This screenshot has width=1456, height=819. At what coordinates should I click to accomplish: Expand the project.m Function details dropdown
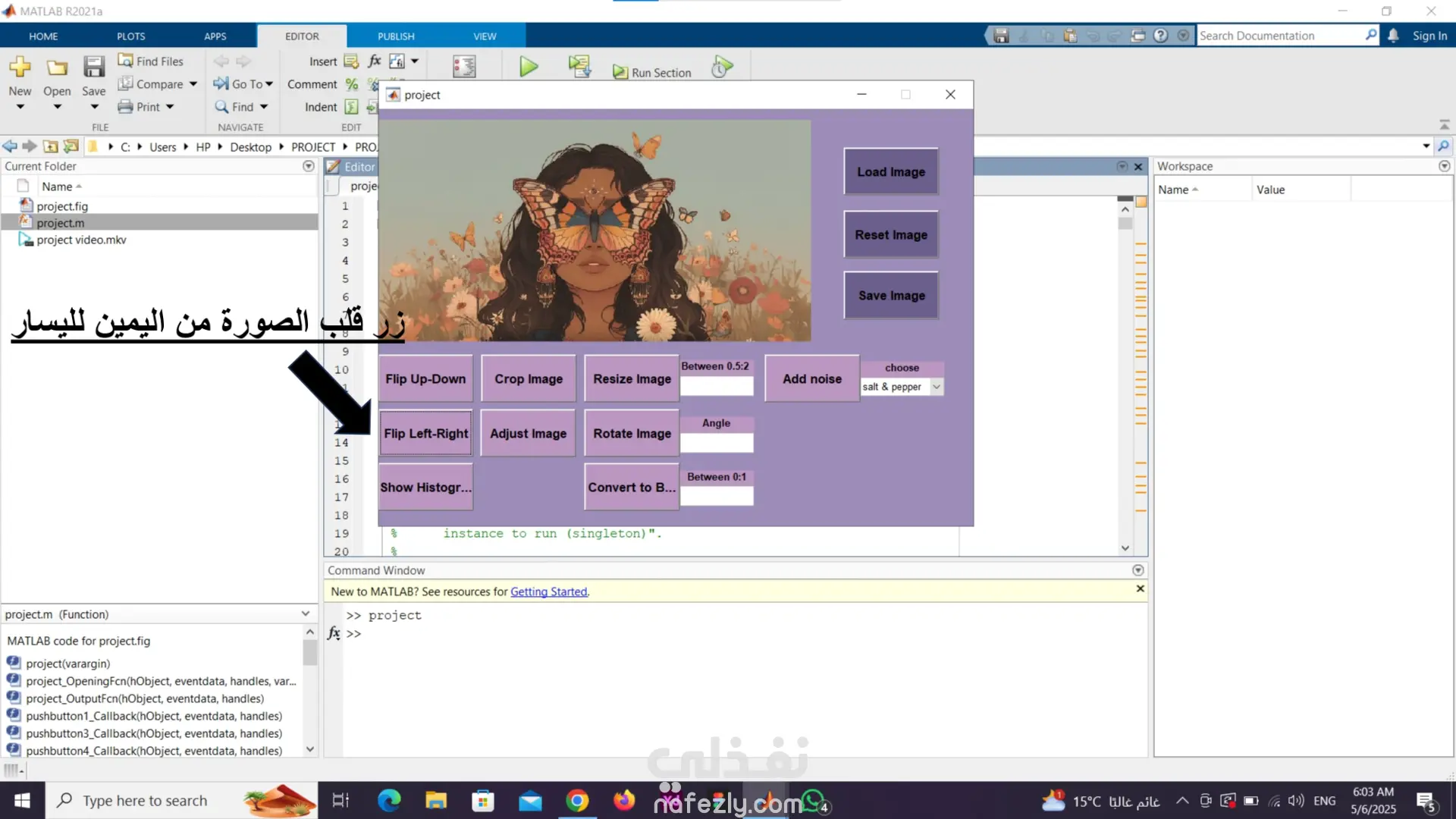click(306, 613)
